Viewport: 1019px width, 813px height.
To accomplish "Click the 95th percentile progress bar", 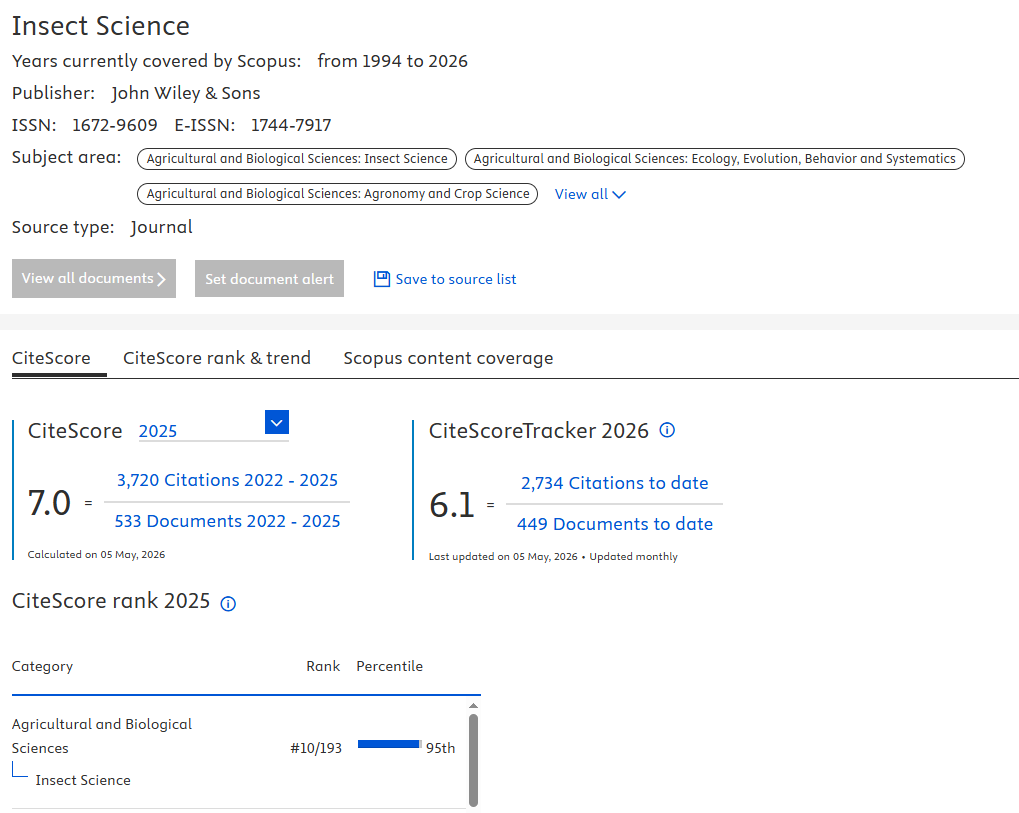I will click(x=390, y=744).
